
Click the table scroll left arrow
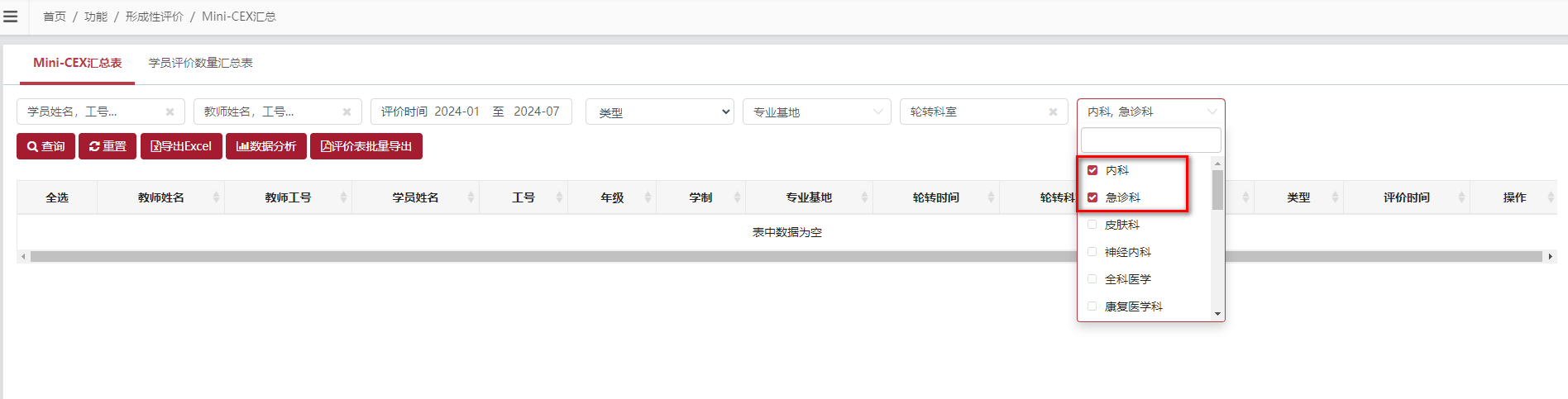(x=23, y=257)
